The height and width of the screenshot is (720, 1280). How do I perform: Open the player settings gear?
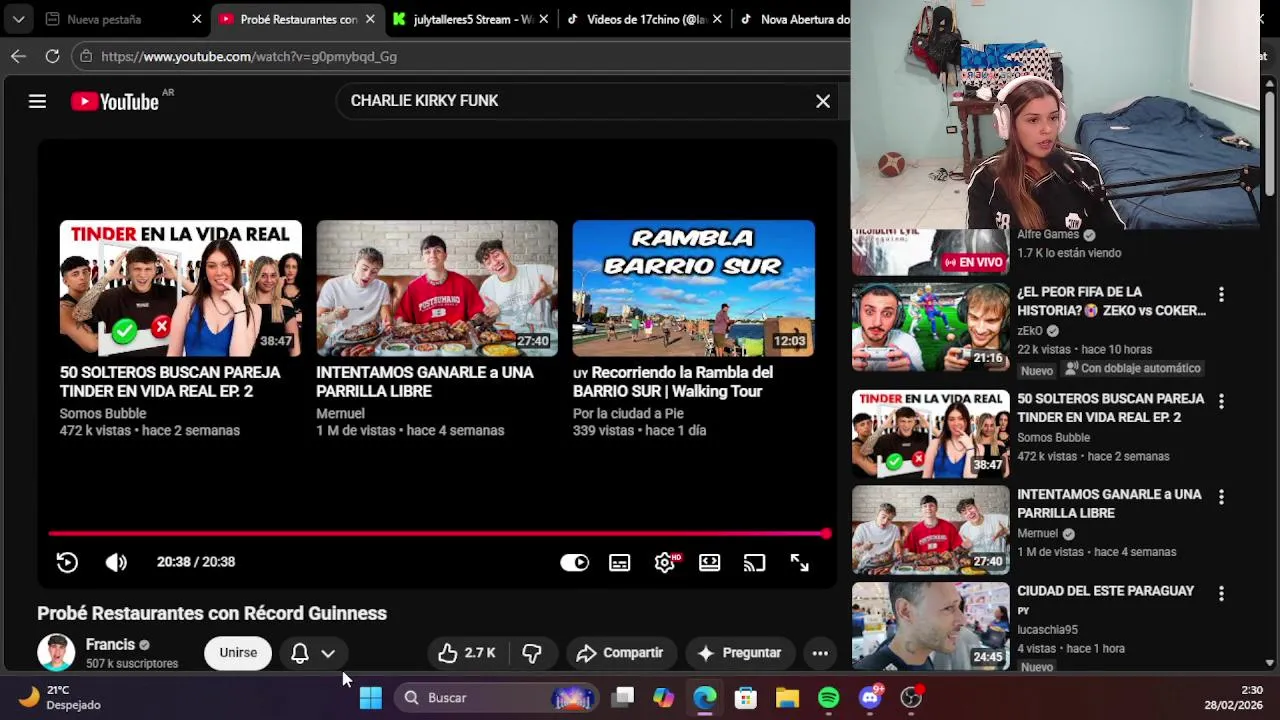pos(665,562)
